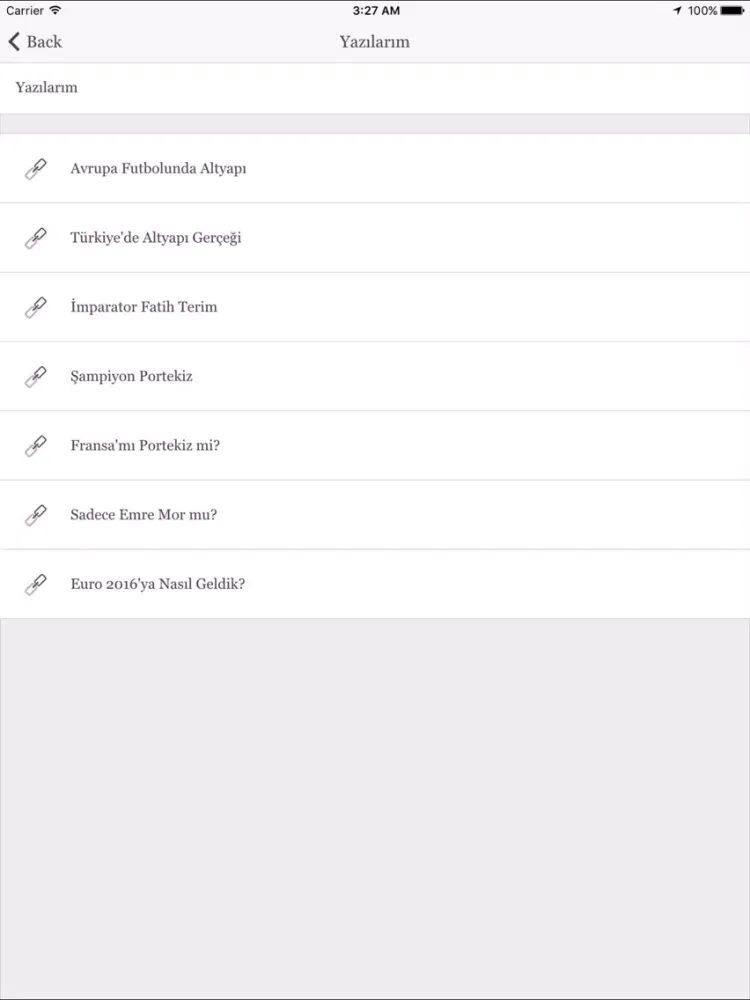Screen dimensions: 750x1000
Task: Tap the Yazılarım section header
Action: click(x=47, y=87)
